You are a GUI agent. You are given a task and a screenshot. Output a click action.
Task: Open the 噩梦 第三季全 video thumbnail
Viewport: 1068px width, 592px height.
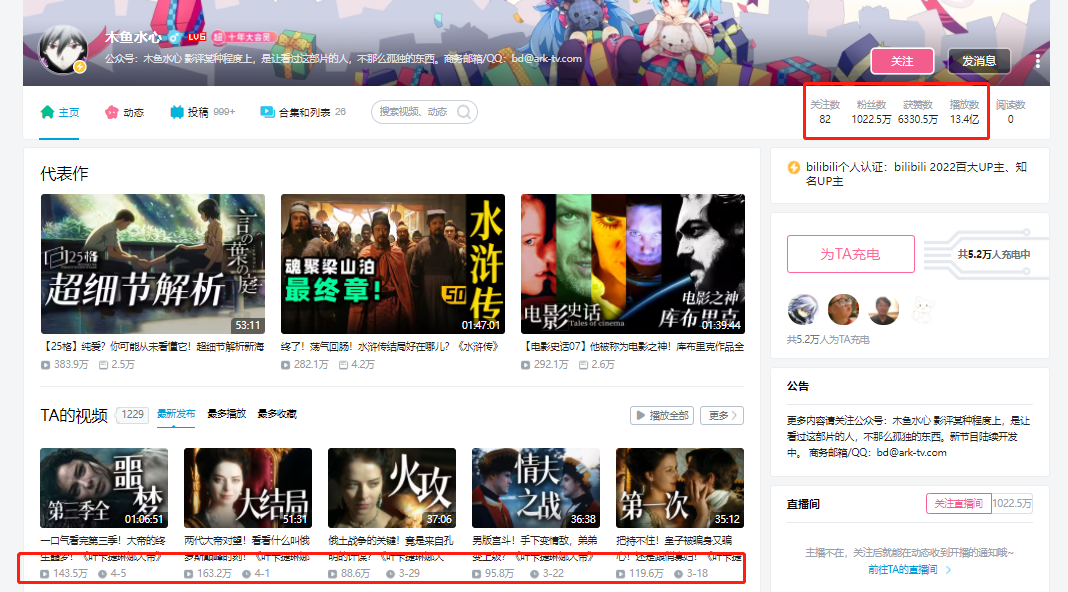[x=104, y=488]
